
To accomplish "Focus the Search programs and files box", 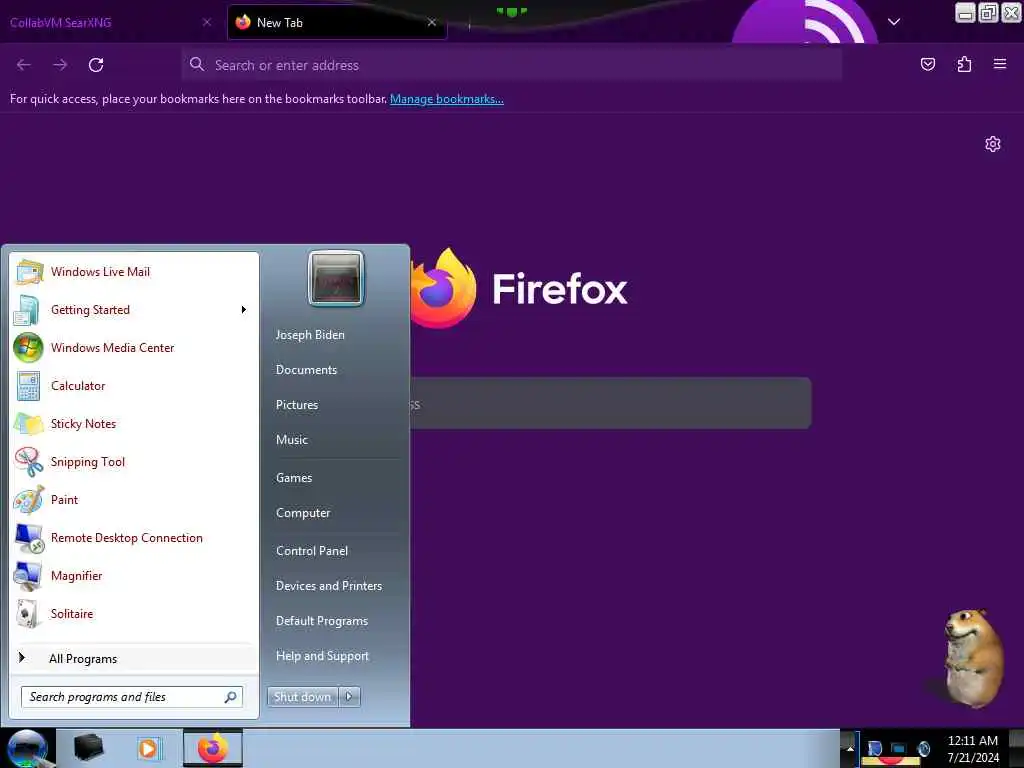I will pos(131,697).
